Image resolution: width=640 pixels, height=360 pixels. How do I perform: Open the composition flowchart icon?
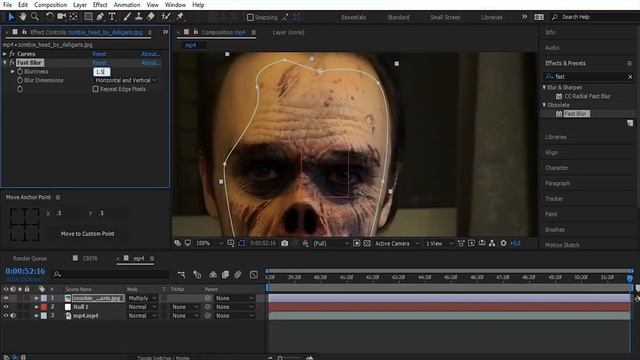click(492, 243)
